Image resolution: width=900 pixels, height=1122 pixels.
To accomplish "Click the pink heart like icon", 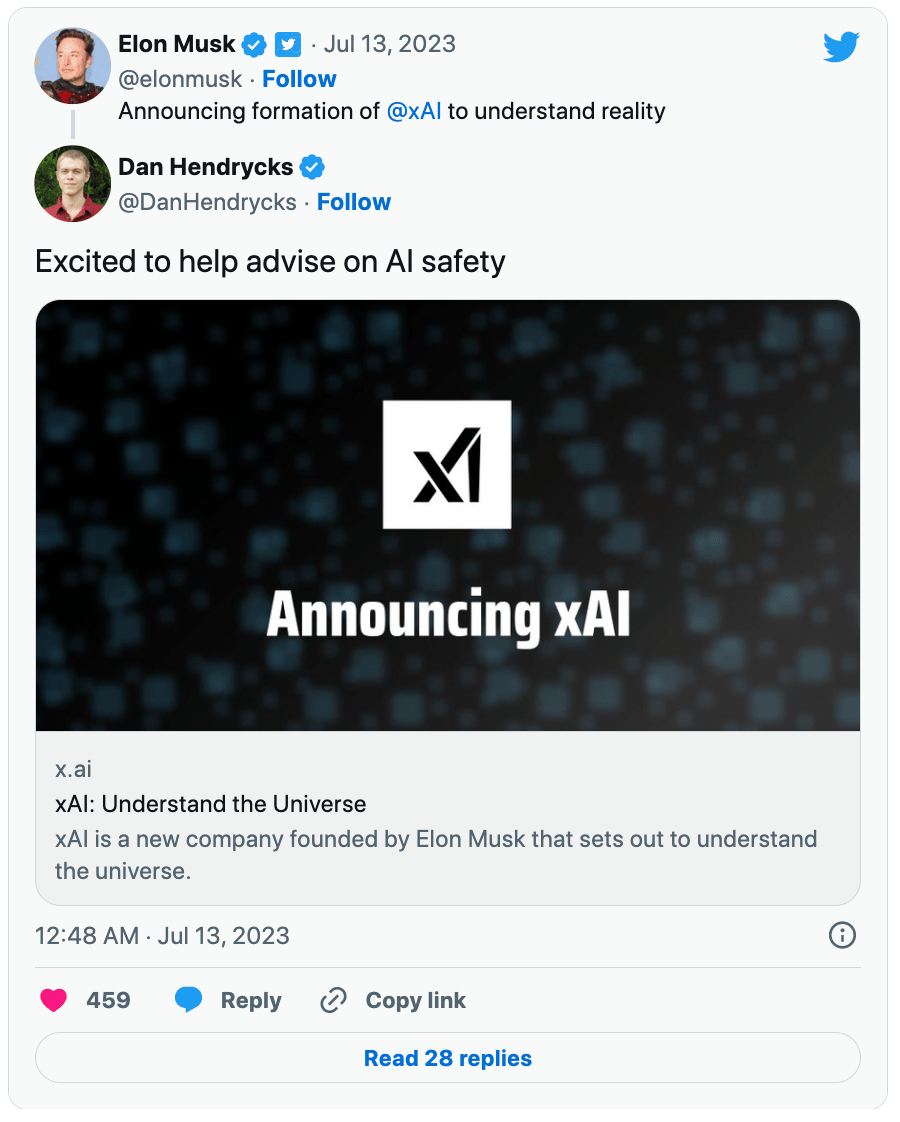I will pos(53,1000).
